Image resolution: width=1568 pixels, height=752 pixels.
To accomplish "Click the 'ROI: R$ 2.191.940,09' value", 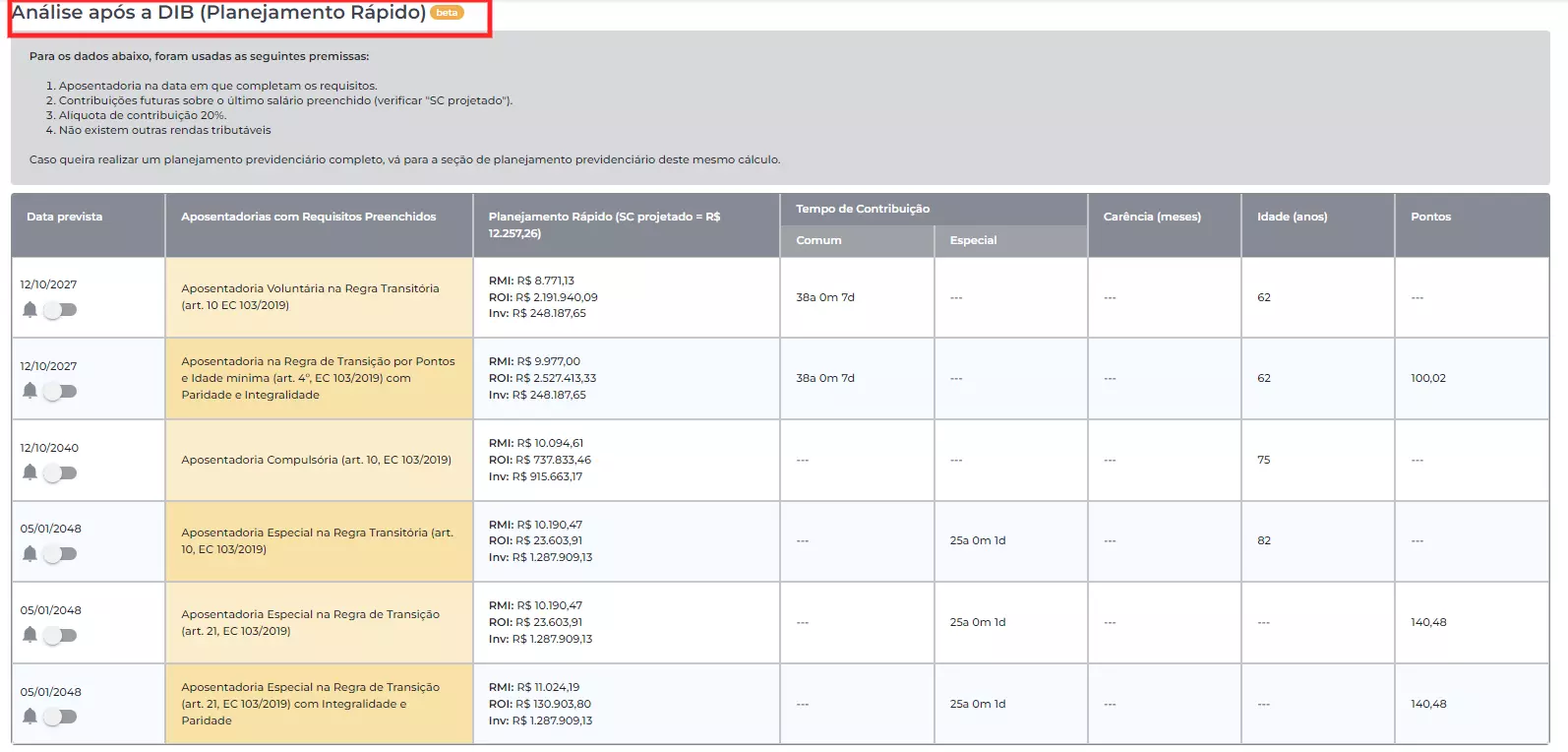I will [543, 297].
